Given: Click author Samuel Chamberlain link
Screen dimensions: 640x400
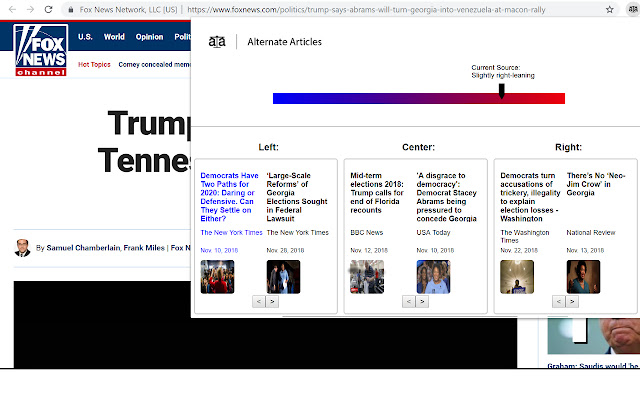Looking at the screenshot, I should (x=83, y=248).
